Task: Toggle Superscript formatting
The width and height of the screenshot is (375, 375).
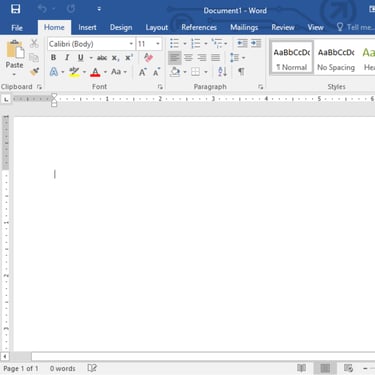Action: pyautogui.click(x=129, y=58)
